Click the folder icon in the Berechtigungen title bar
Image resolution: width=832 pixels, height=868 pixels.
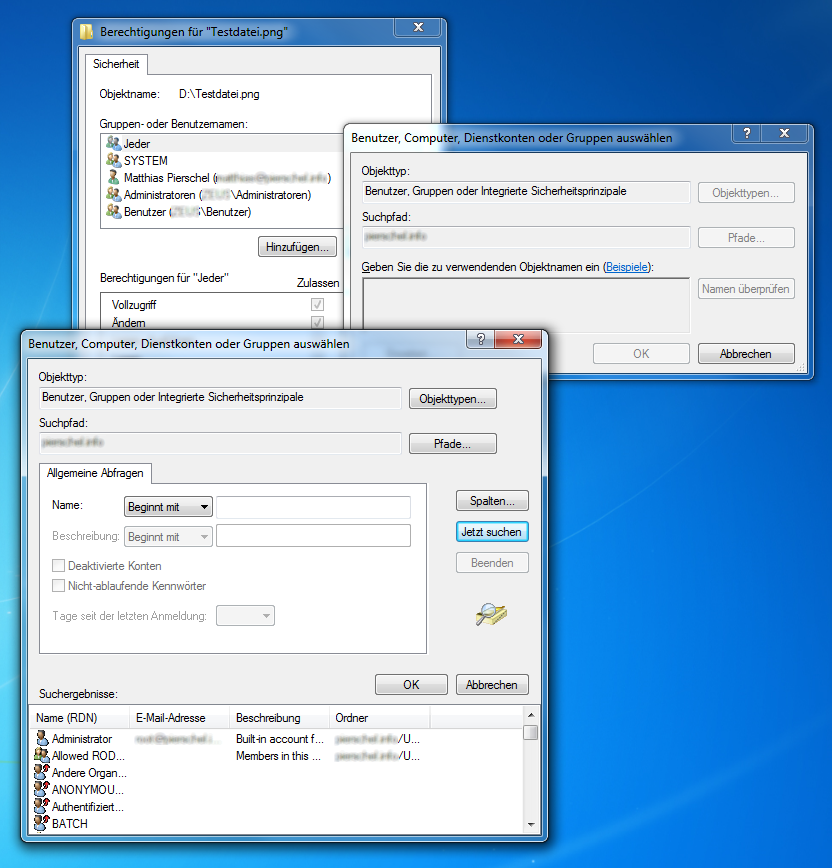(86, 32)
